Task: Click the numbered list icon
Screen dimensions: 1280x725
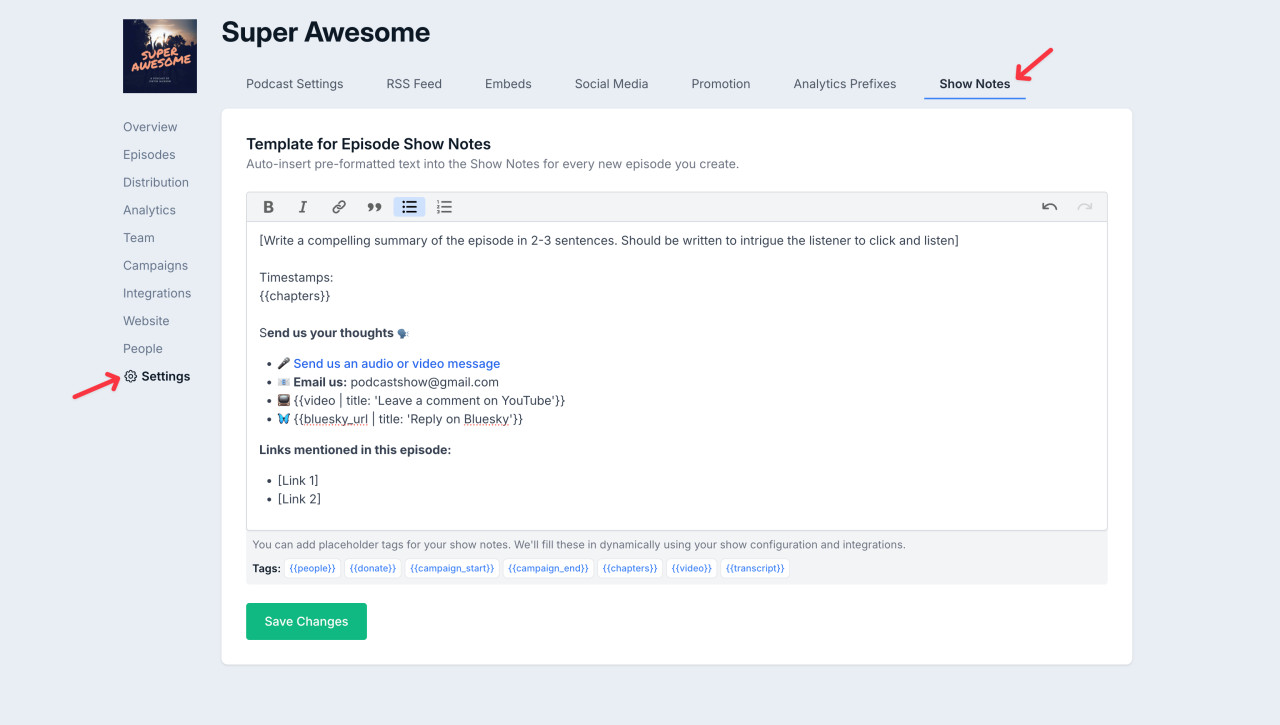Action: [x=445, y=207]
